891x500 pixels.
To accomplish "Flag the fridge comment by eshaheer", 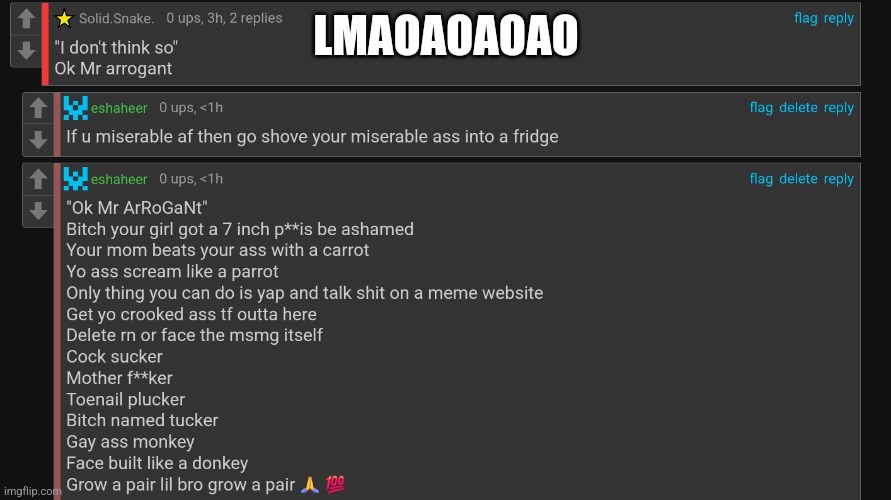I will click(x=761, y=107).
